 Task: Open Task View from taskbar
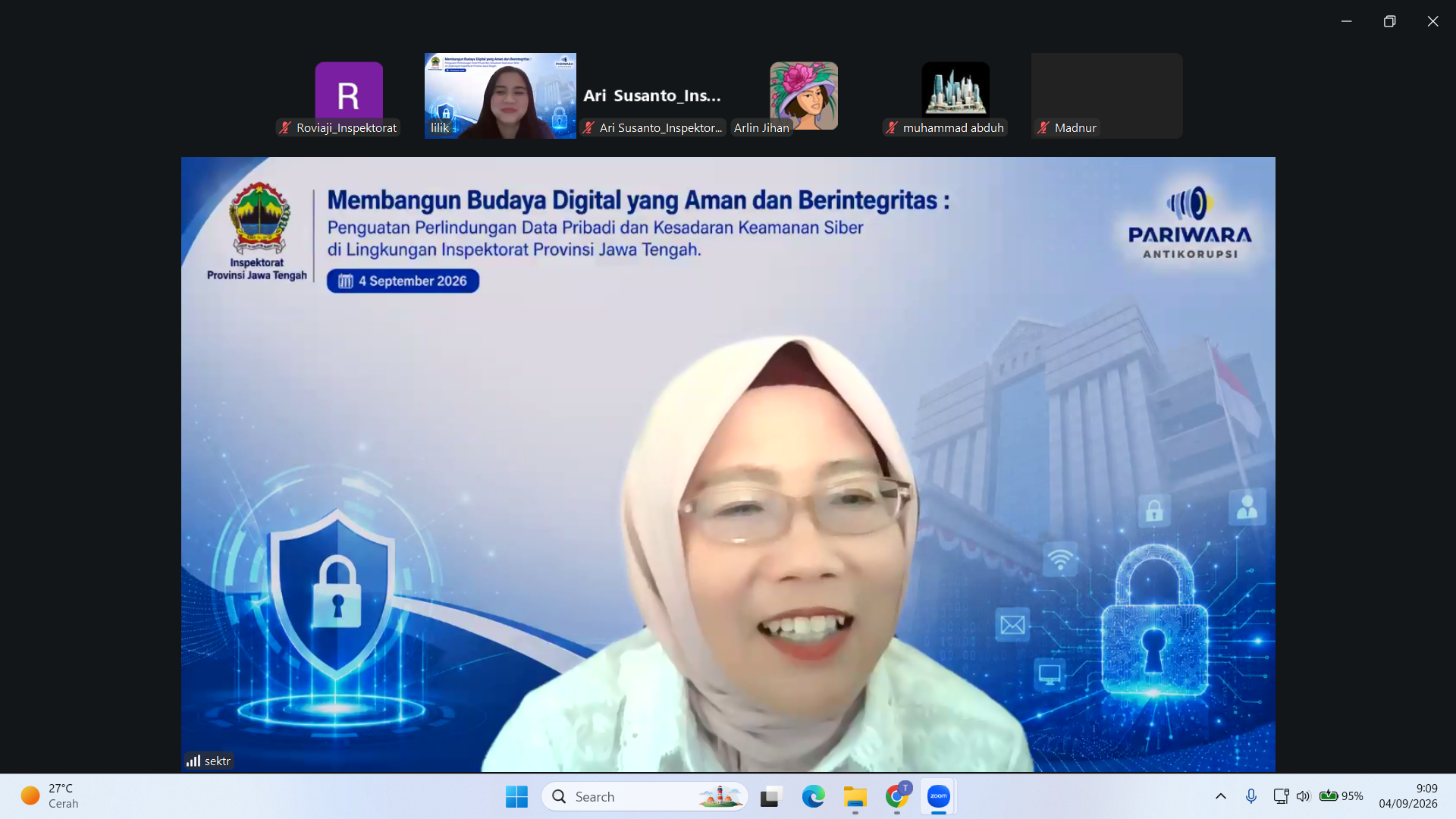tap(770, 796)
